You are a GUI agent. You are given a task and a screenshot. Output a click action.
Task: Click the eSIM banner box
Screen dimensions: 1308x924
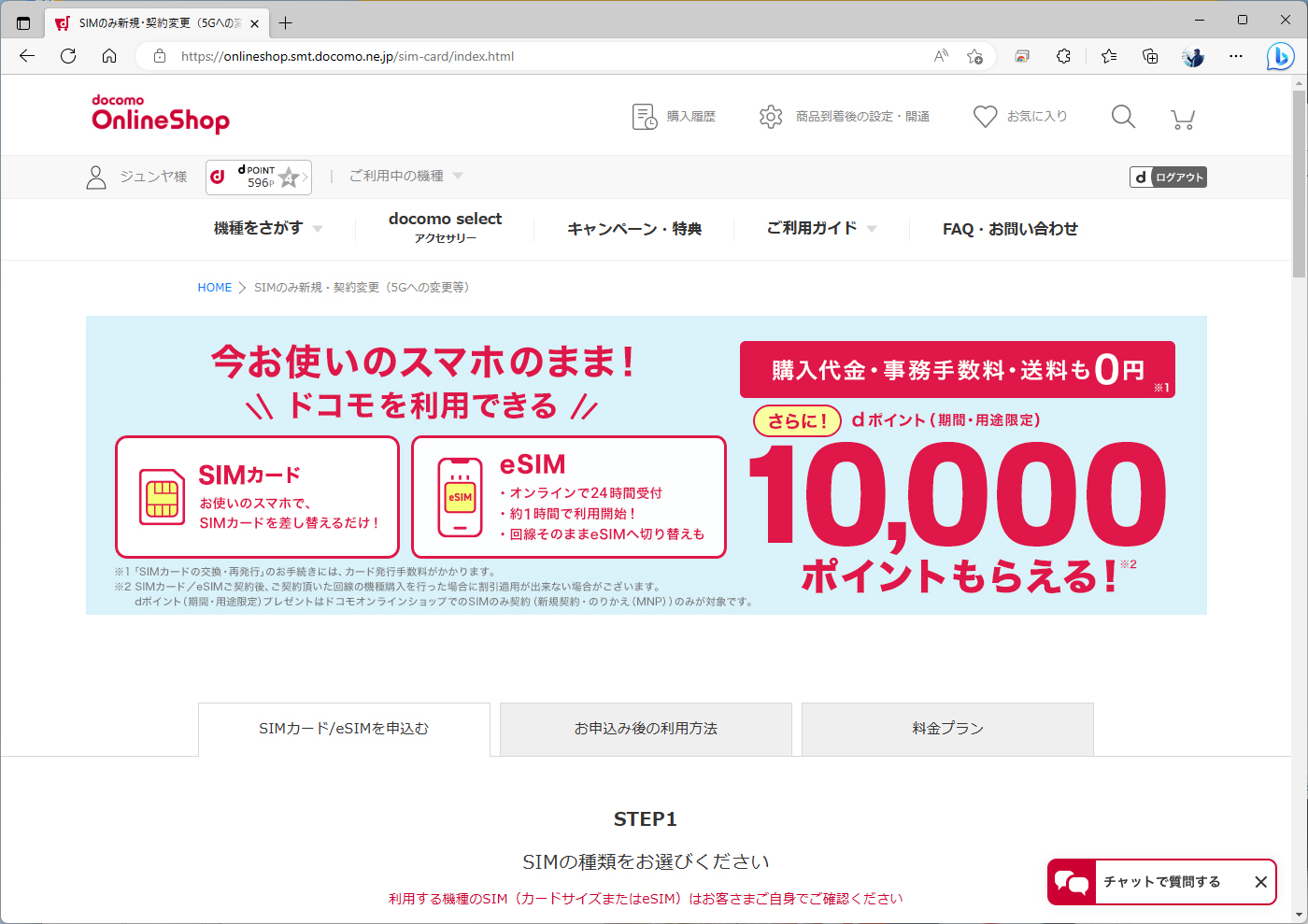point(569,497)
